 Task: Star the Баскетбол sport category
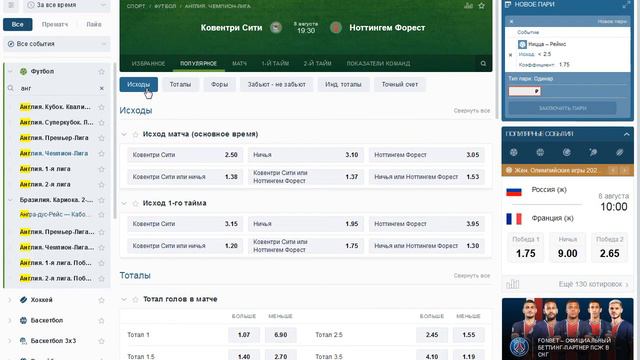point(101,320)
